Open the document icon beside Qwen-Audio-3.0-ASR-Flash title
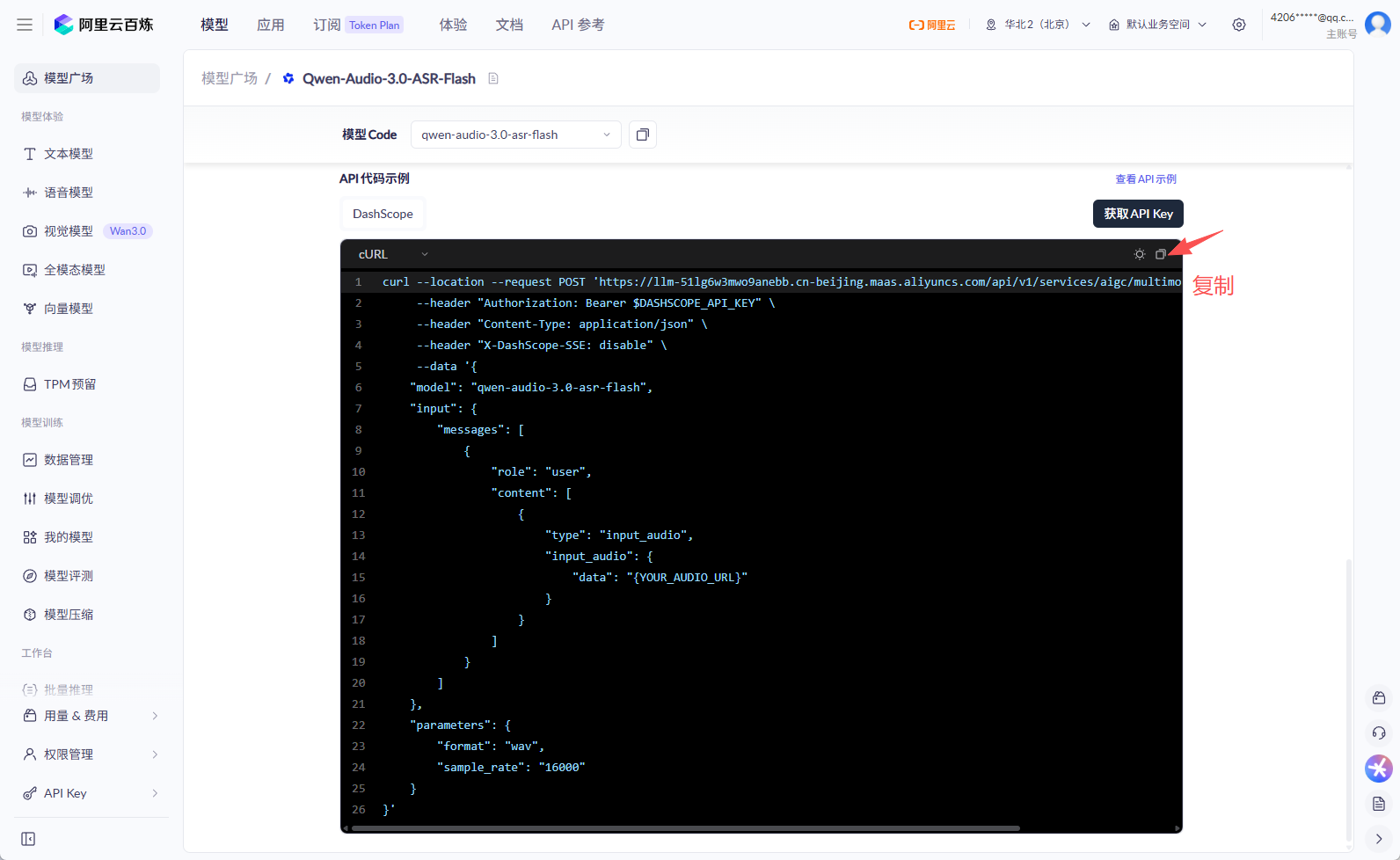 [493, 78]
